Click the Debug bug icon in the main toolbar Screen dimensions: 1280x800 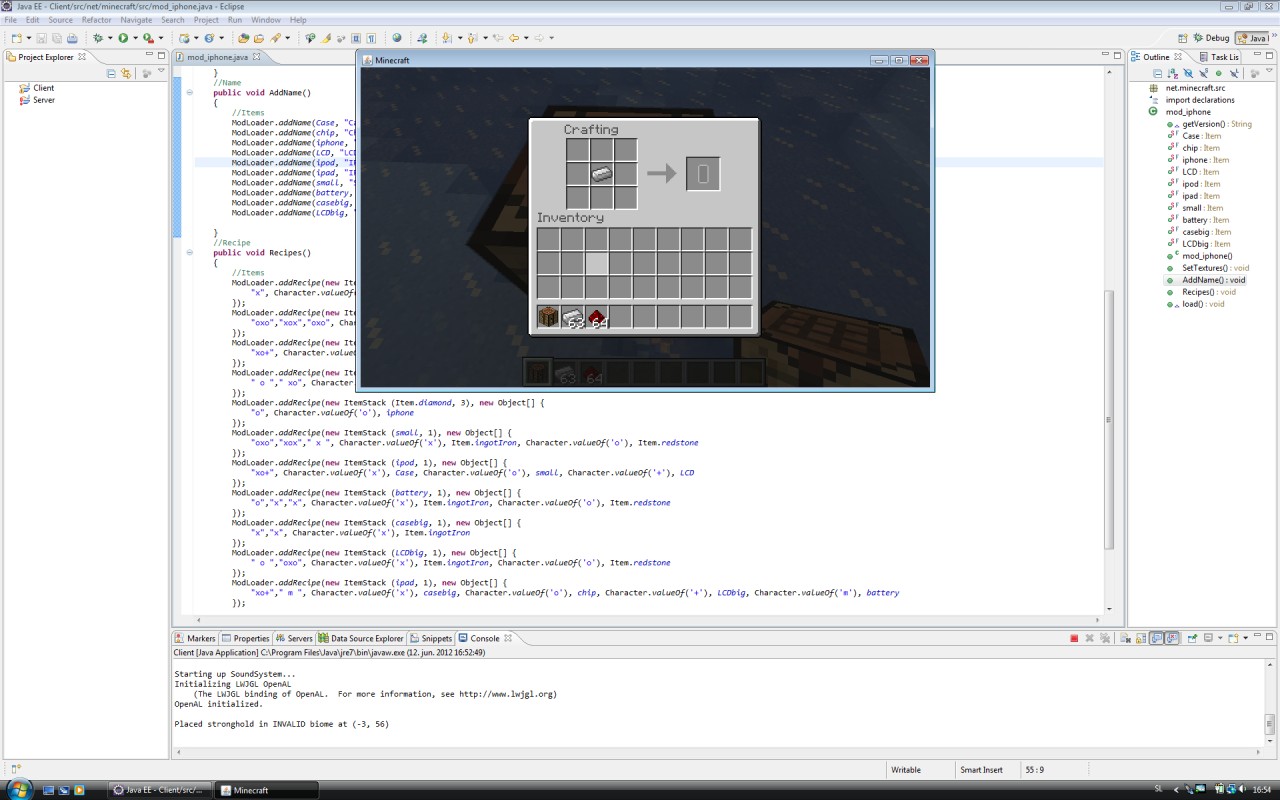tap(97, 38)
